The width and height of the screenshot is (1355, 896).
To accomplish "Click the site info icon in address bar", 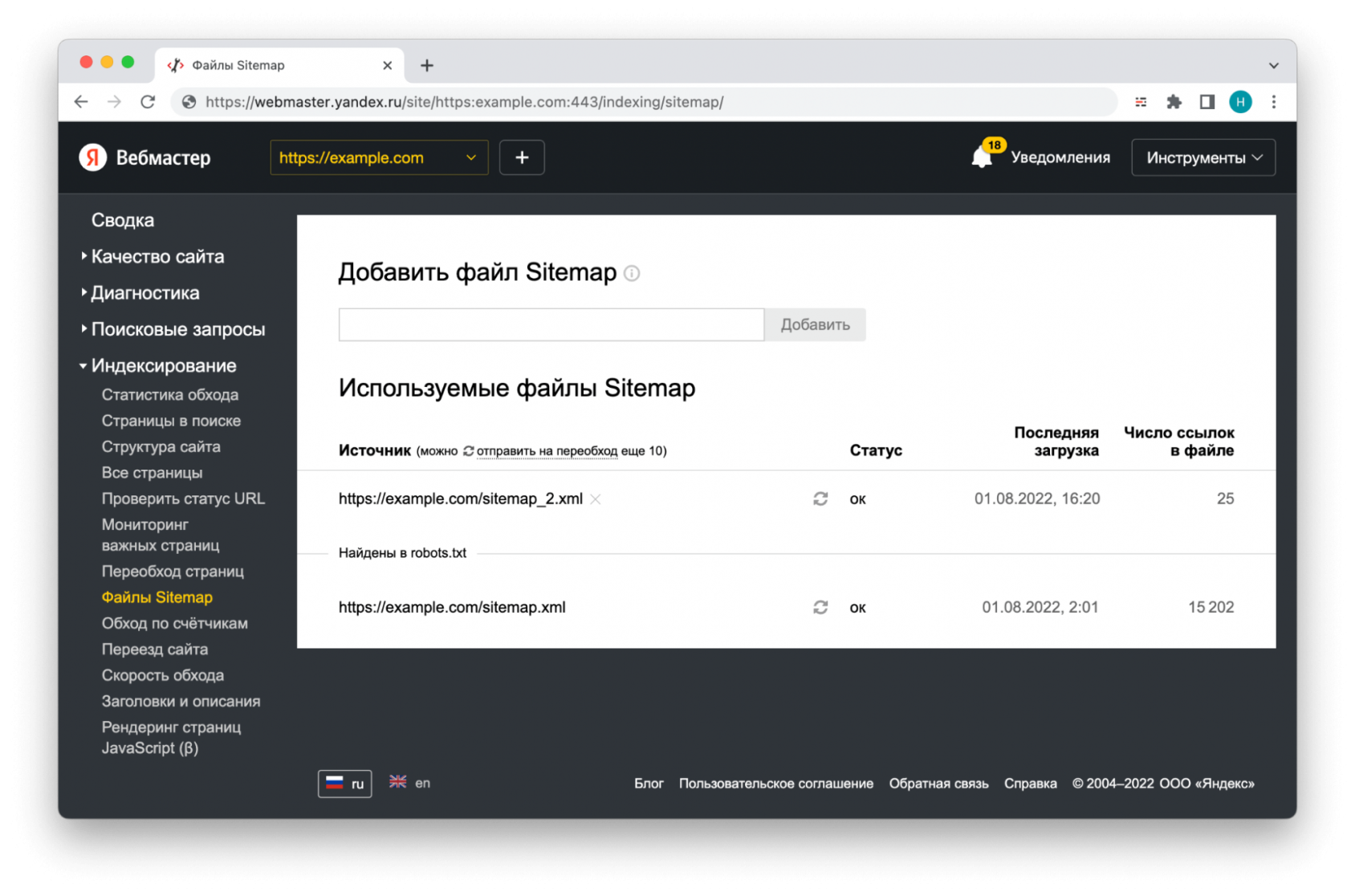I will click(x=189, y=102).
